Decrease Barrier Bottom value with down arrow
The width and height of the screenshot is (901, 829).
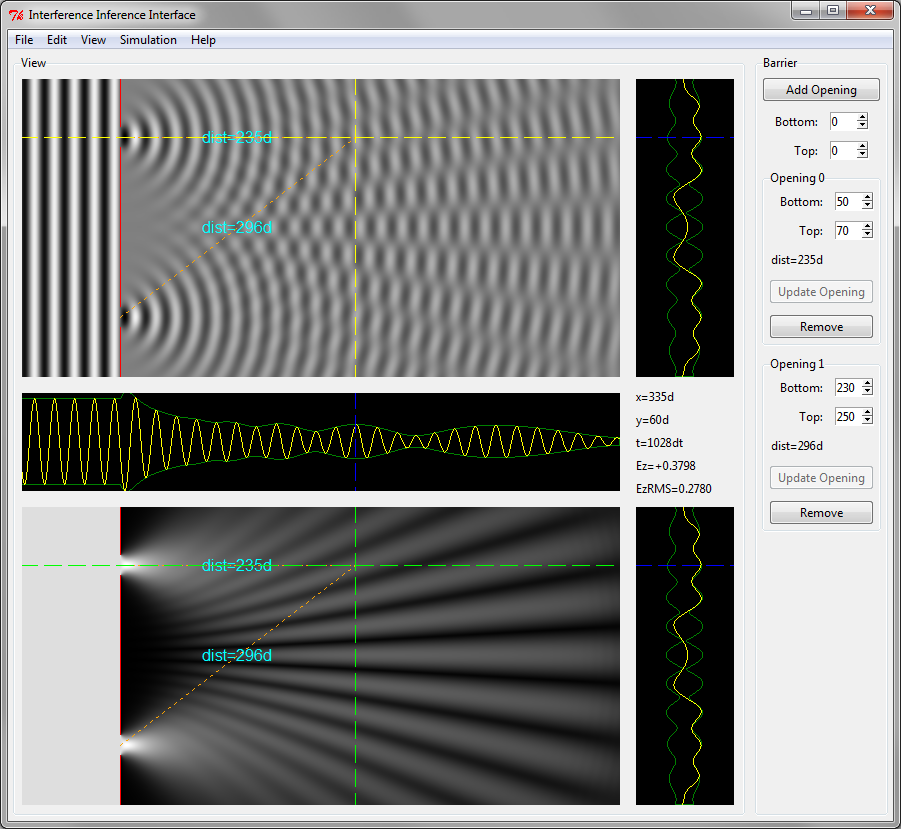point(863,126)
